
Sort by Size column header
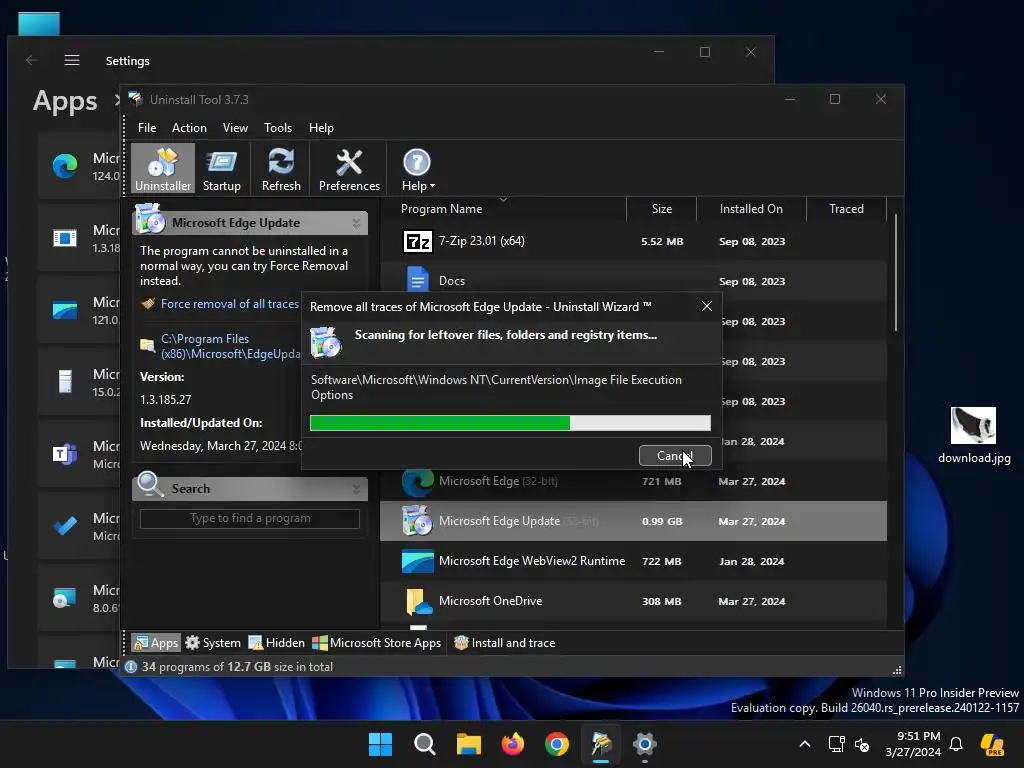point(662,209)
